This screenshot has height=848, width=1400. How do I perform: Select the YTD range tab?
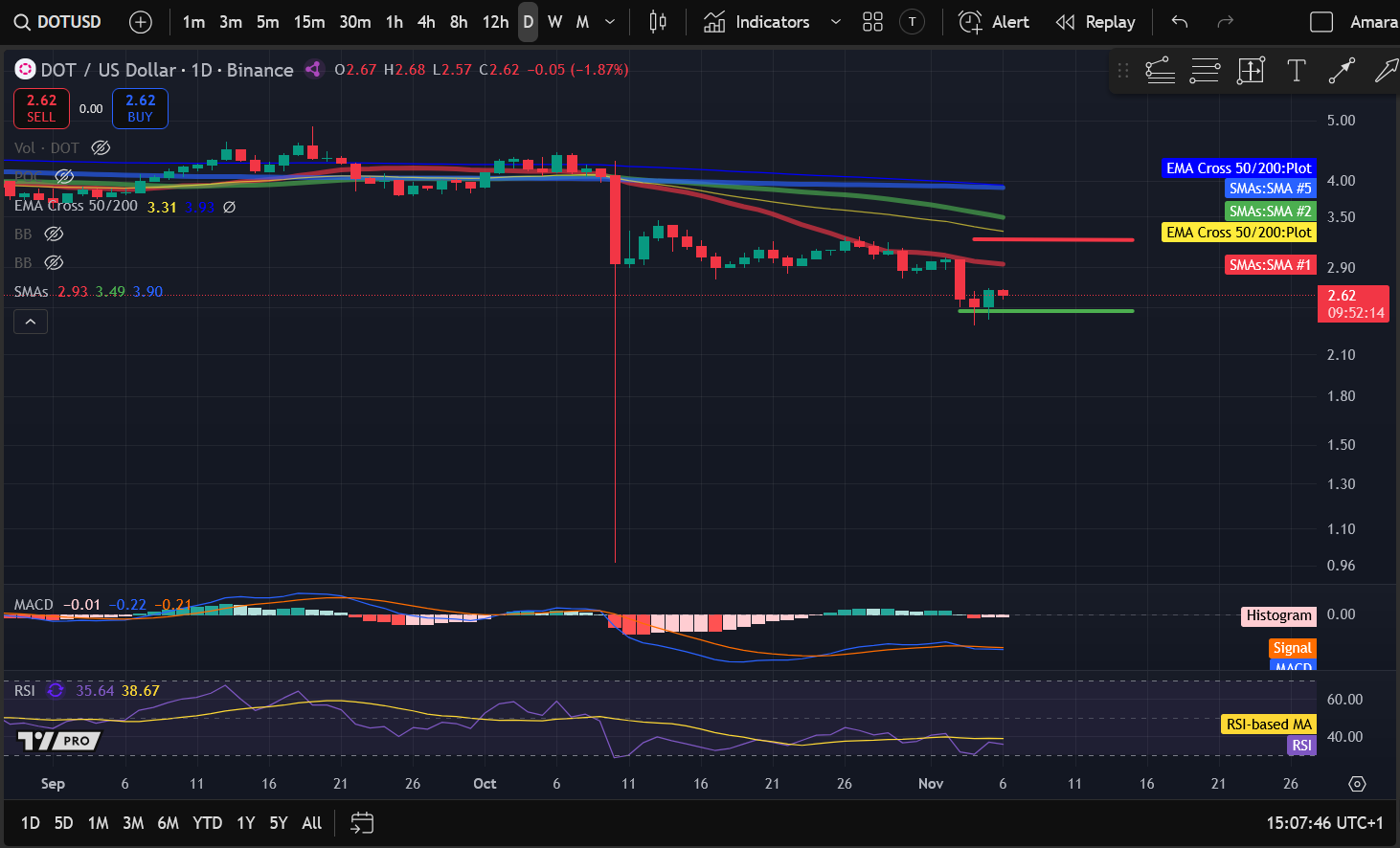point(207,823)
